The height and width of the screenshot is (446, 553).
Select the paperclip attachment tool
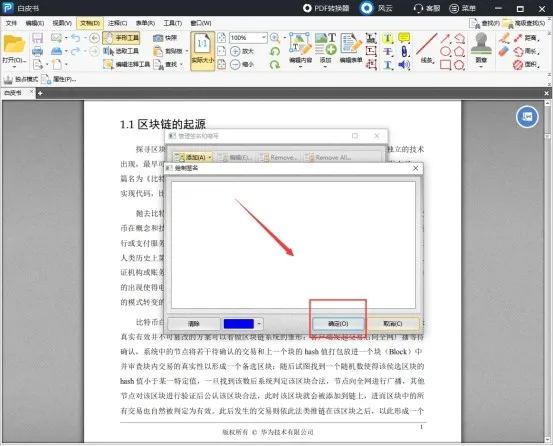404,51
